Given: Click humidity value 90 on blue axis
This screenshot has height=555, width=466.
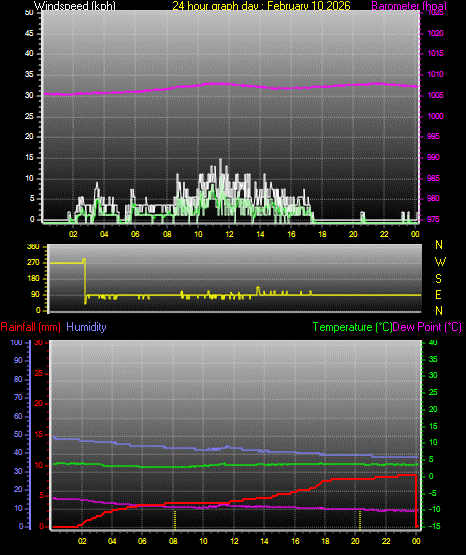Looking at the screenshot, I should pyautogui.click(x=18, y=360).
